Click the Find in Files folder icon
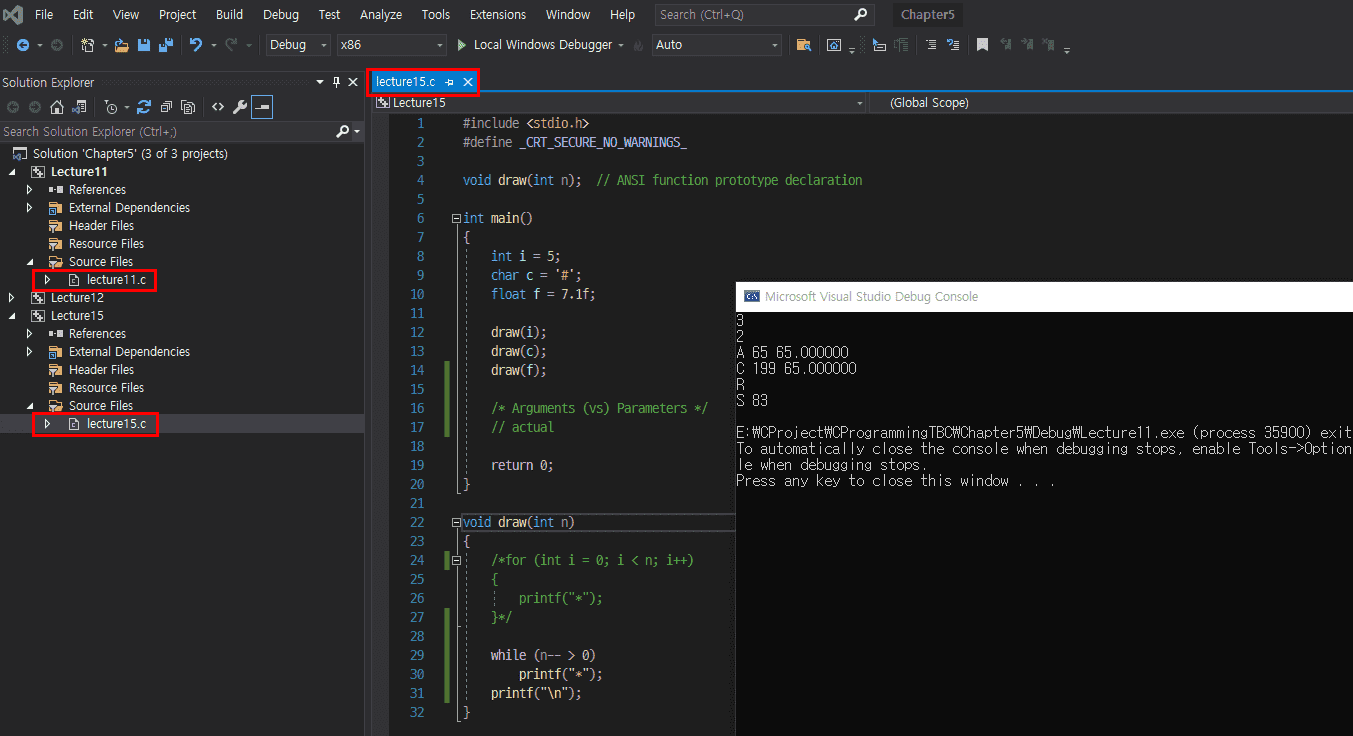Viewport: 1353px width, 736px height. (803, 45)
